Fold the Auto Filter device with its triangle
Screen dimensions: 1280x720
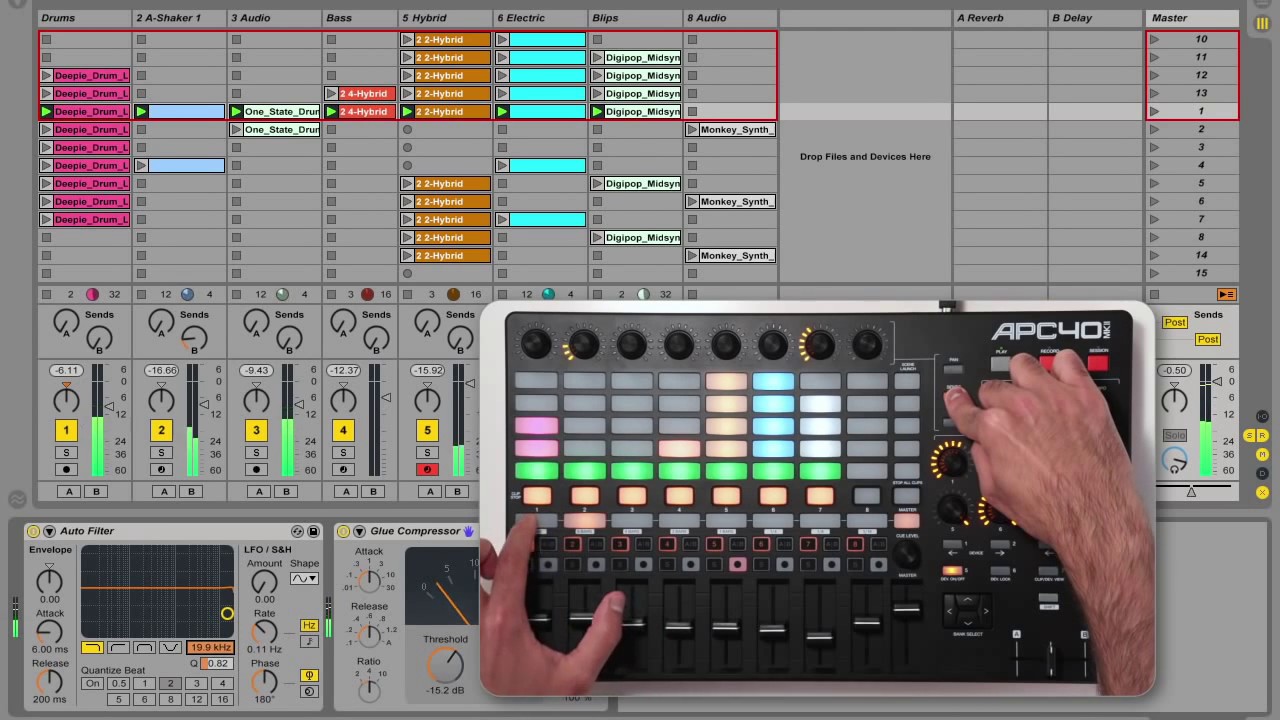pyautogui.click(x=50, y=531)
